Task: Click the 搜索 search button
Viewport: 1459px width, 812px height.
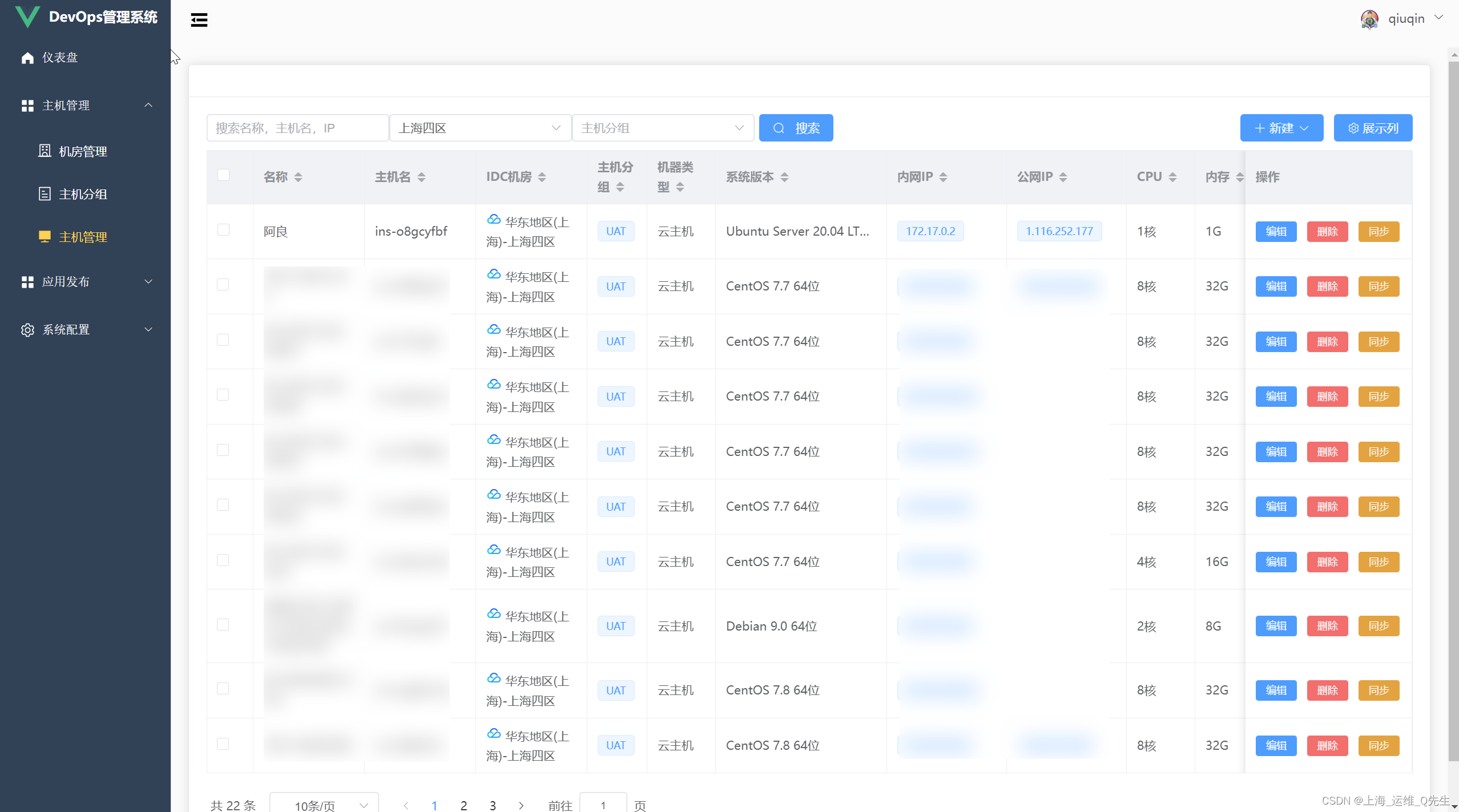Action: (796, 127)
